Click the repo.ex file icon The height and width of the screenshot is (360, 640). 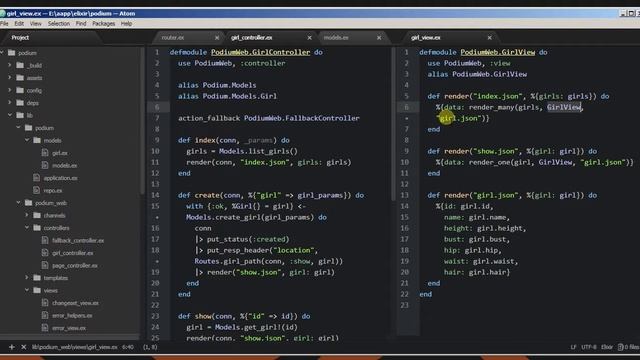tap(36, 190)
